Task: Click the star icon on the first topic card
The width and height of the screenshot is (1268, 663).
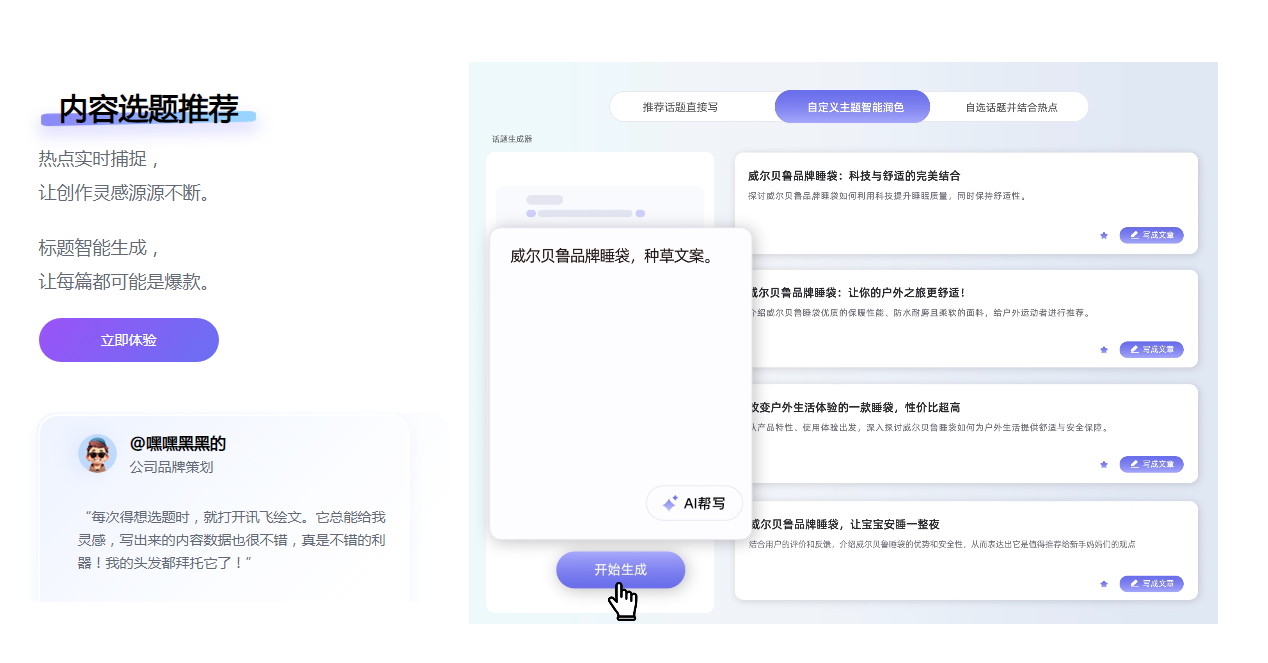Action: pyautogui.click(x=1104, y=235)
